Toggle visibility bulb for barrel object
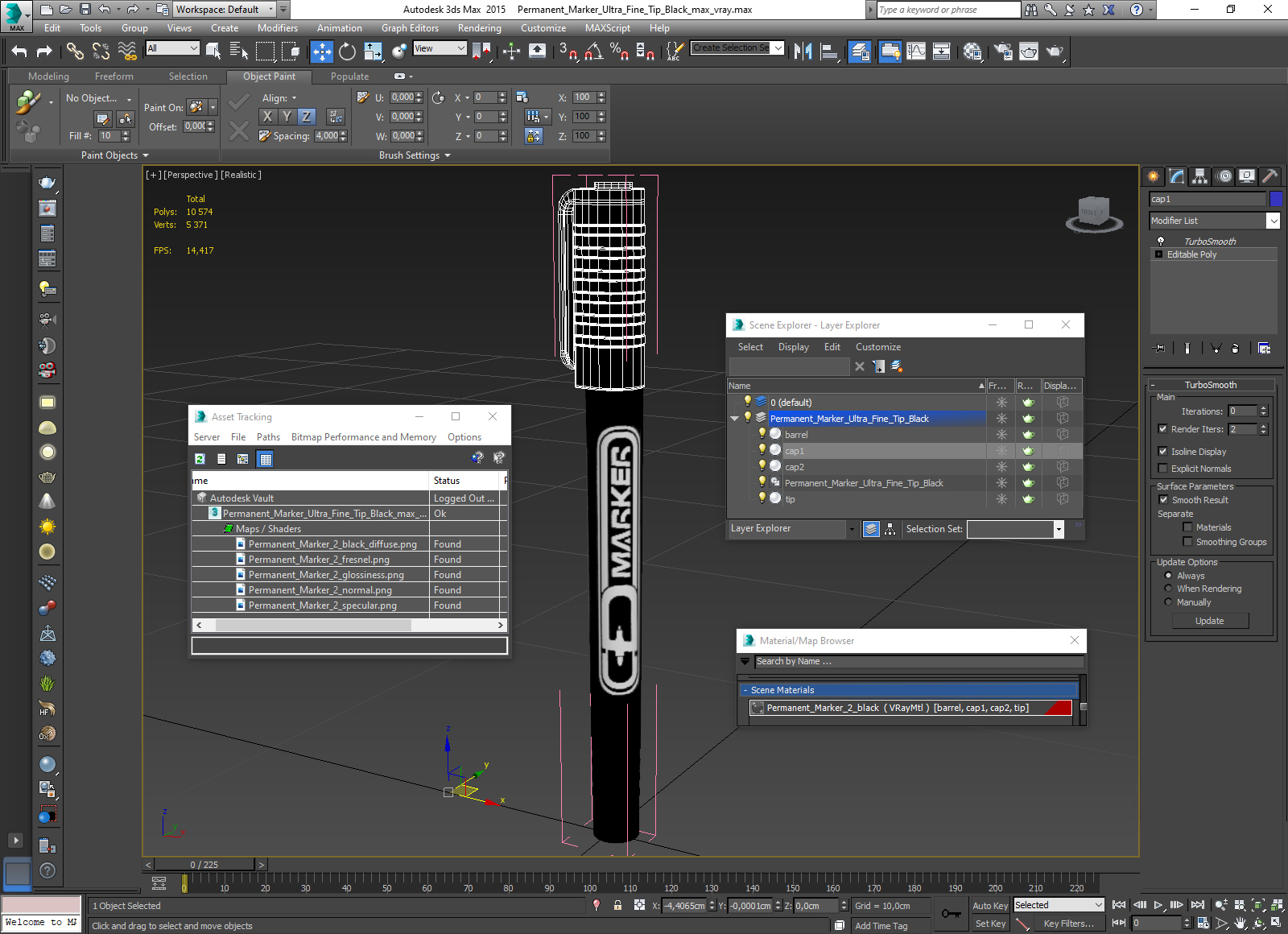 click(x=762, y=434)
